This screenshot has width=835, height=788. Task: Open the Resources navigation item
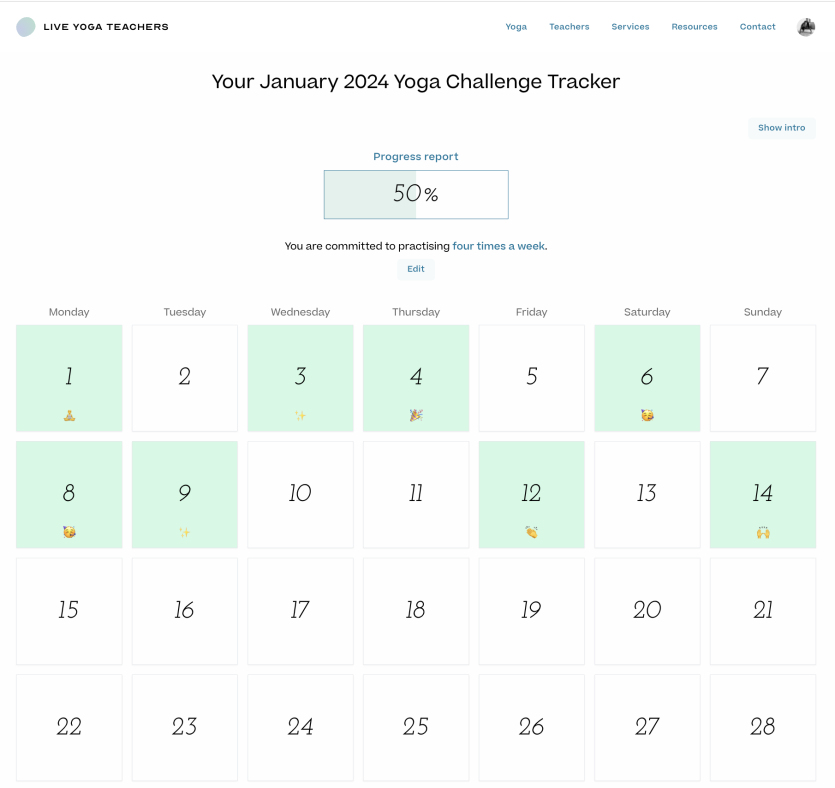tap(694, 27)
